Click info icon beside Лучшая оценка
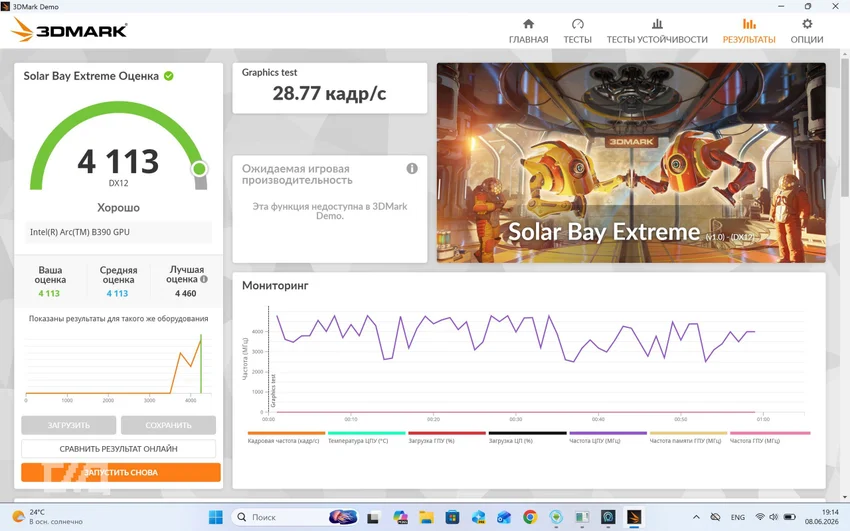The height and width of the screenshot is (531, 850). (204, 280)
